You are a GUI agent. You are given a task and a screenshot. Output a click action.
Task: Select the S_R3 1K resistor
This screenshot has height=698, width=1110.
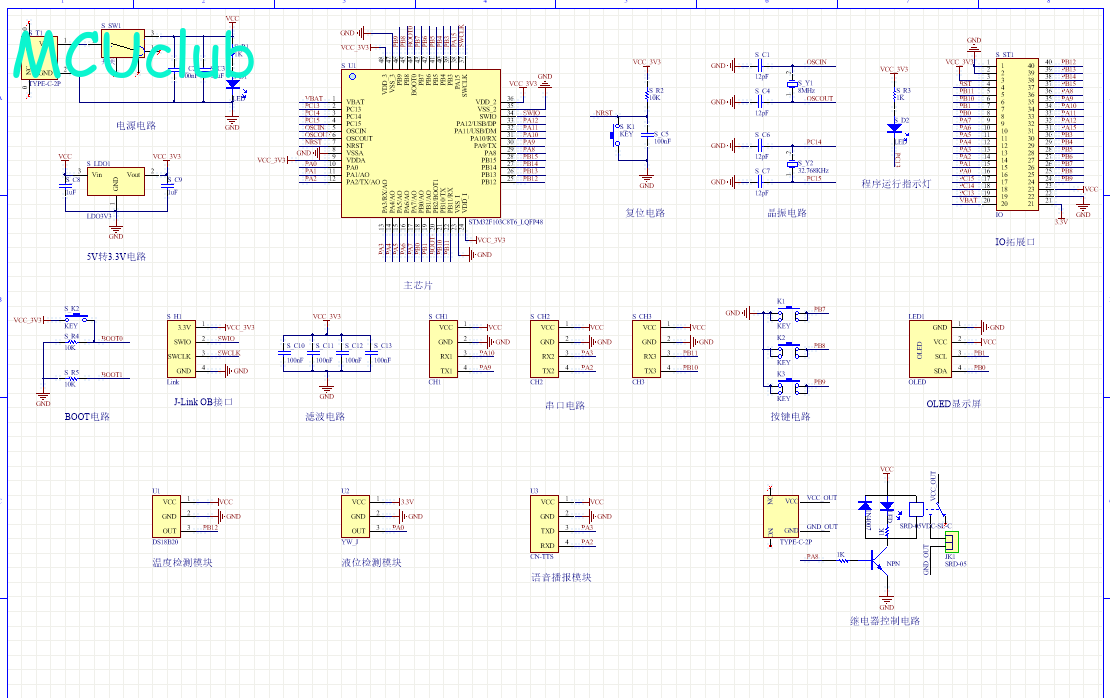(894, 93)
